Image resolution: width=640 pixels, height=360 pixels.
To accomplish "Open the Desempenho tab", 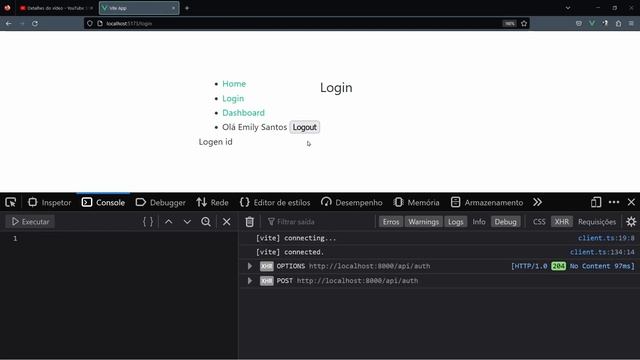I will 351,202.
